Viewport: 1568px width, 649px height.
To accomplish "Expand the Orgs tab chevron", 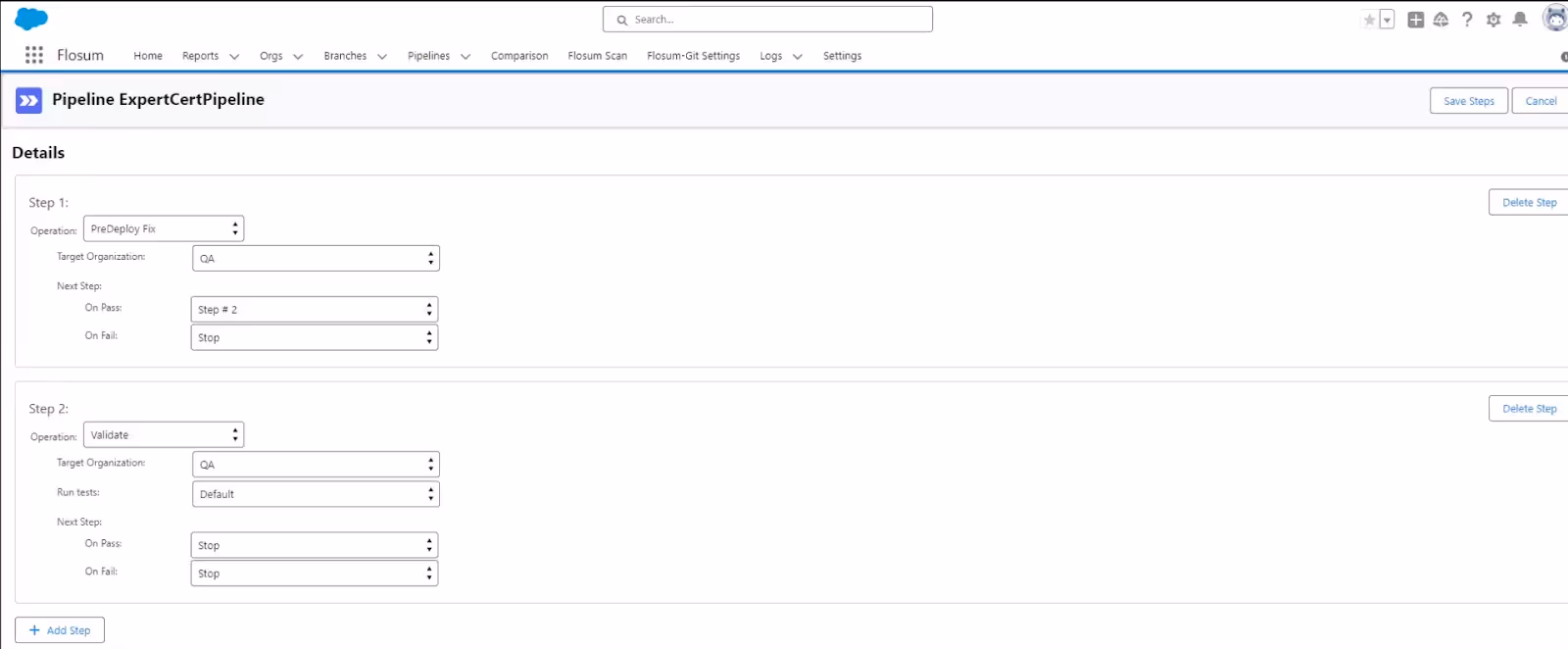I will (298, 57).
